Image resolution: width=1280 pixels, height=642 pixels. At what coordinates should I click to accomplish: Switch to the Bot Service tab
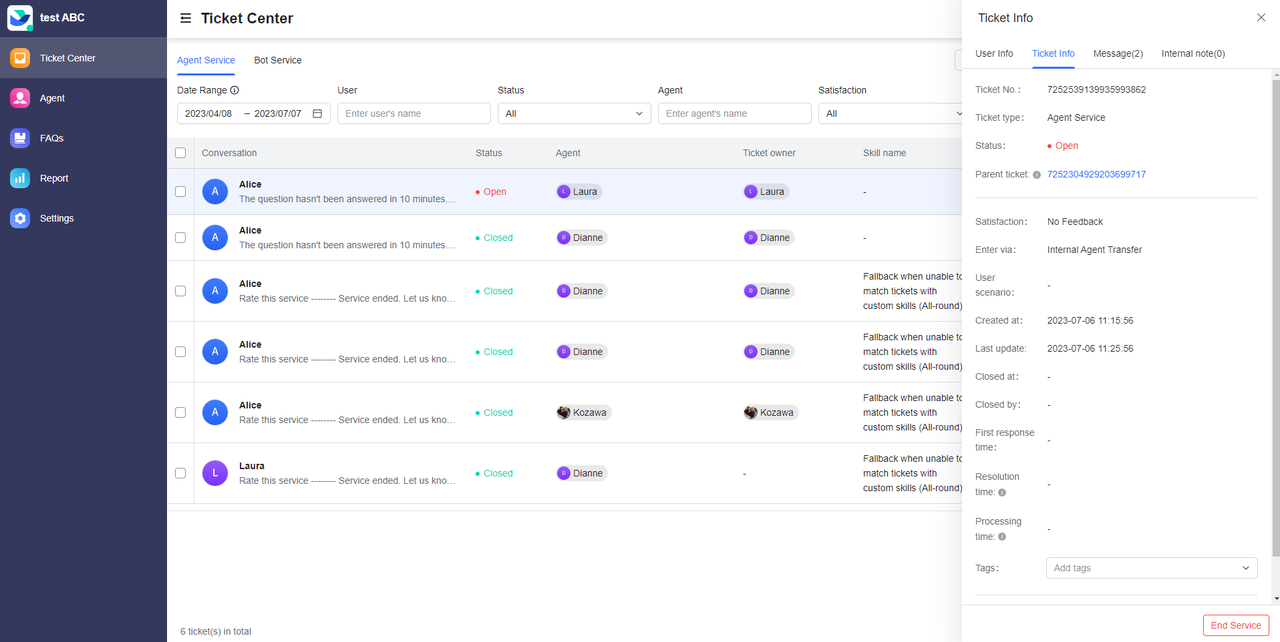pos(277,60)
